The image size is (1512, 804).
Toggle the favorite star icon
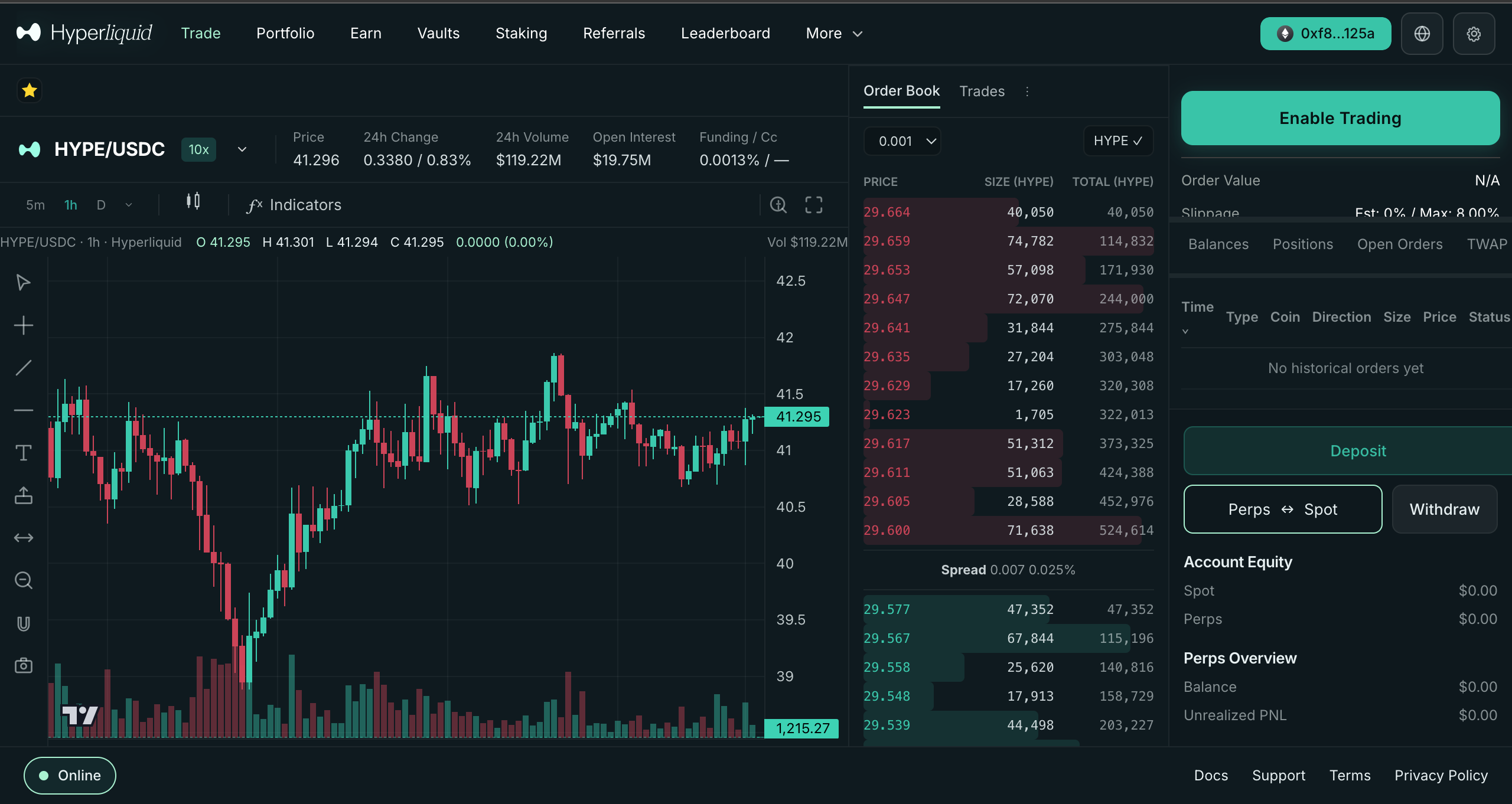click(x=30, y=90)
